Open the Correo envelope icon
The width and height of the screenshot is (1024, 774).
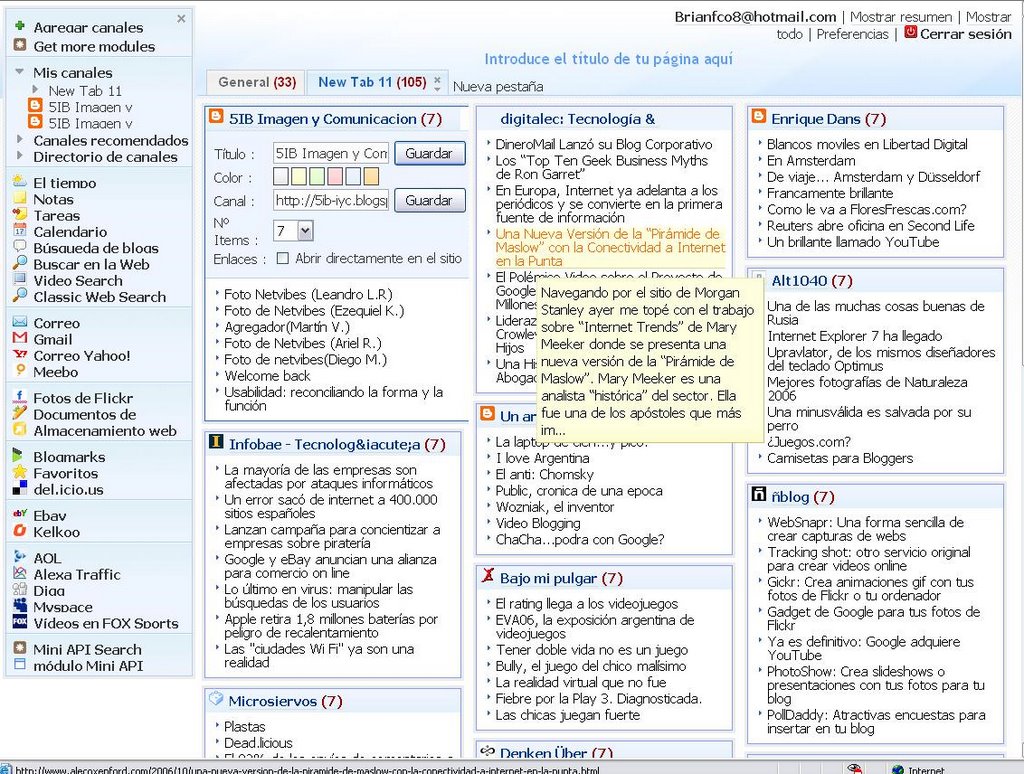point(20,322)
